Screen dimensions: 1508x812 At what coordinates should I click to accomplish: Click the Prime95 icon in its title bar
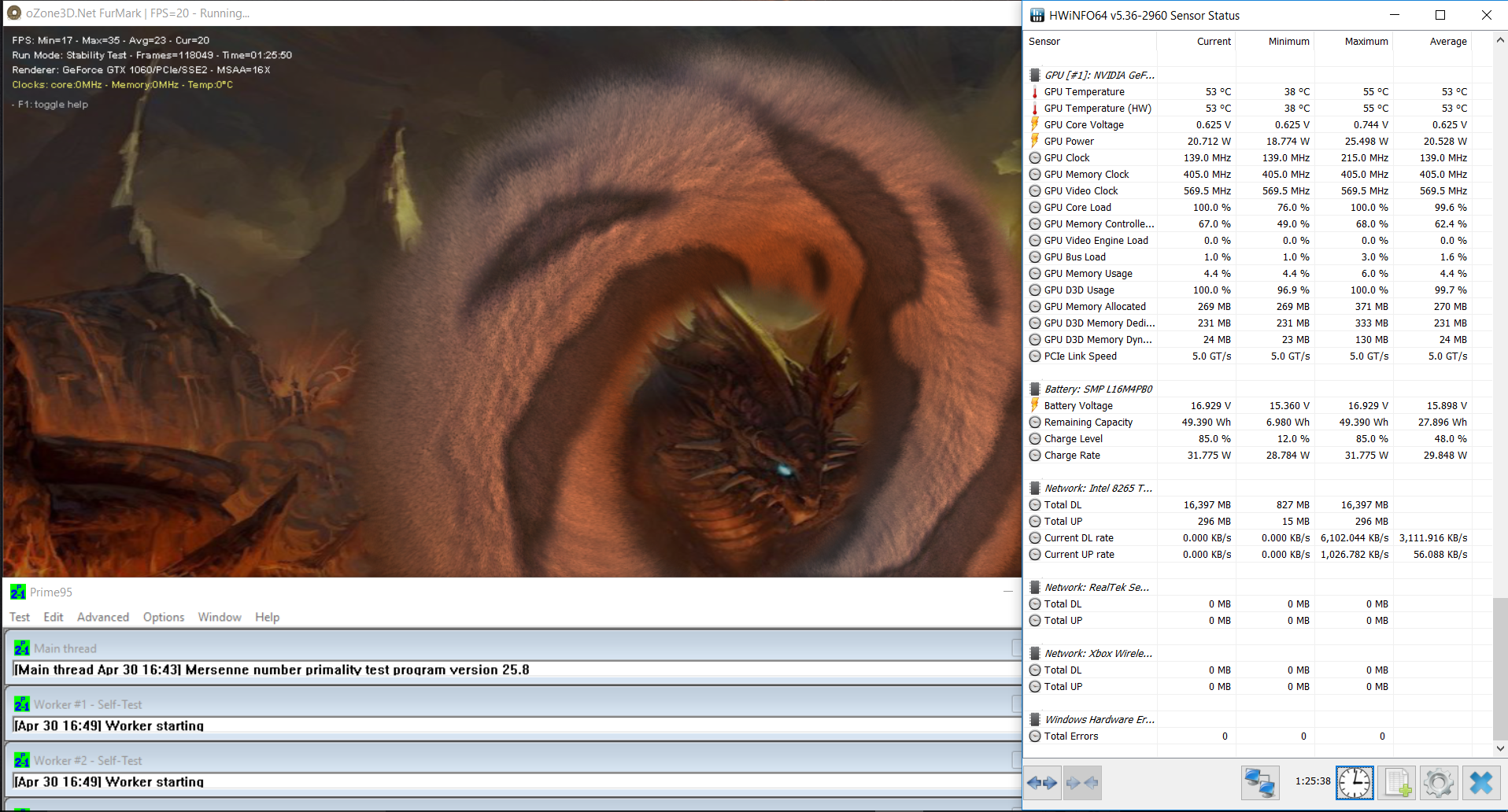tap(17, 592)
